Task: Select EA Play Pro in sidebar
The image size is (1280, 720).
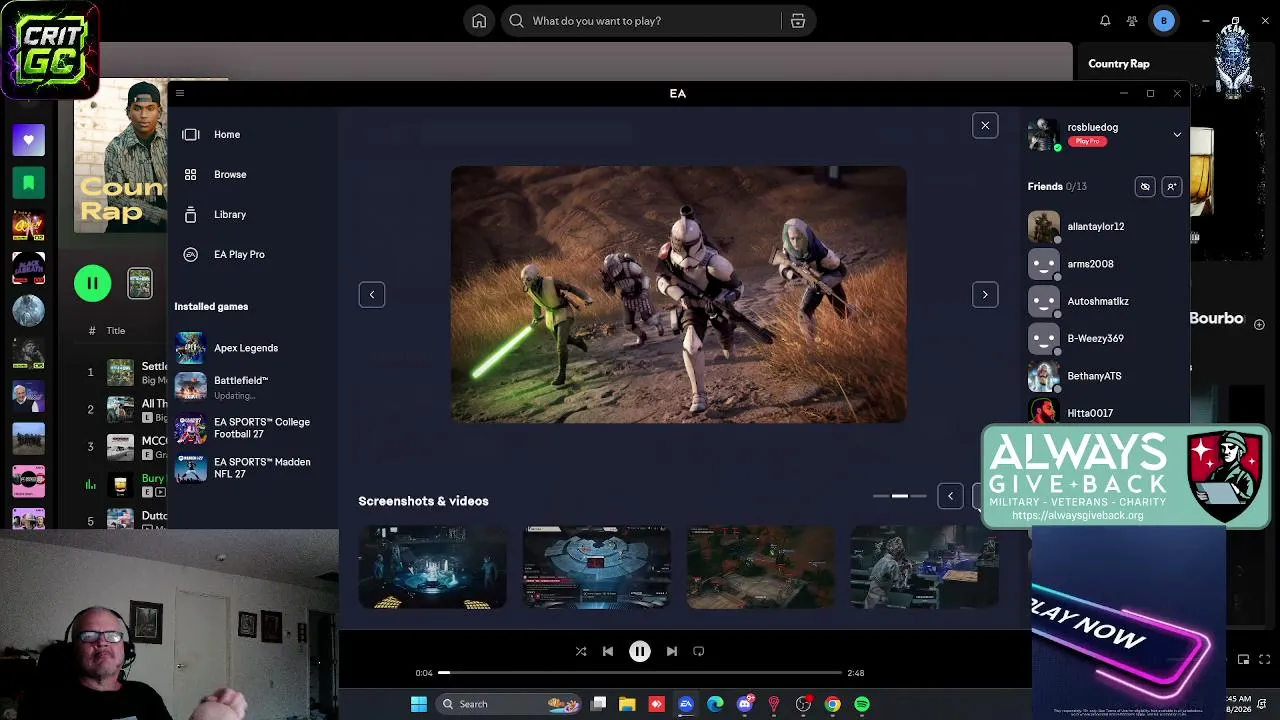Action: [x=239, y=254]
